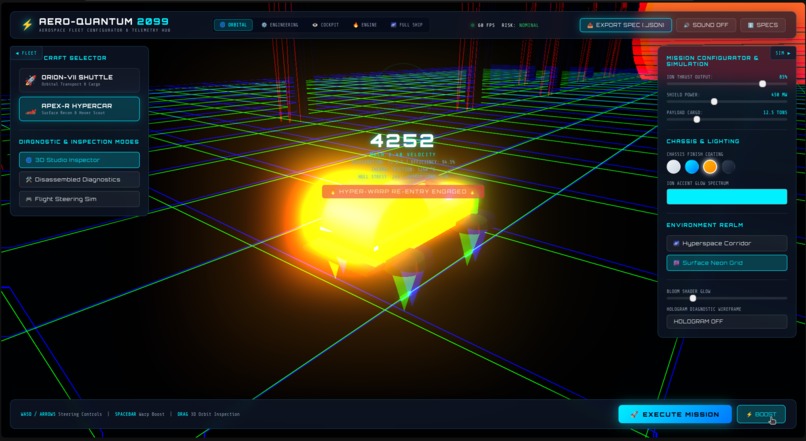Click the Environment Realm heading

click(704, 225)
